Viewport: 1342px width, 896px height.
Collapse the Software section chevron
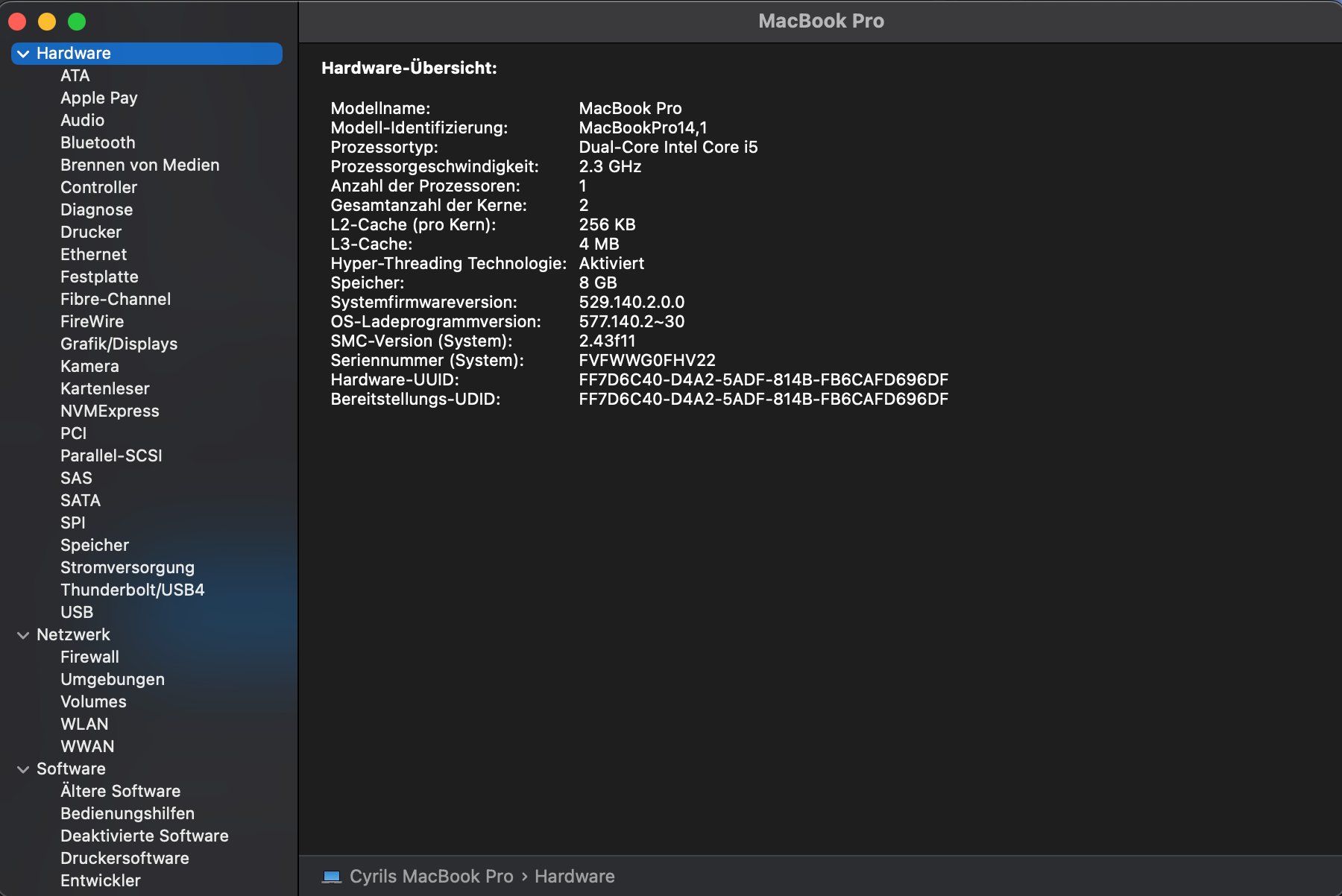click(x=23, y=769)
